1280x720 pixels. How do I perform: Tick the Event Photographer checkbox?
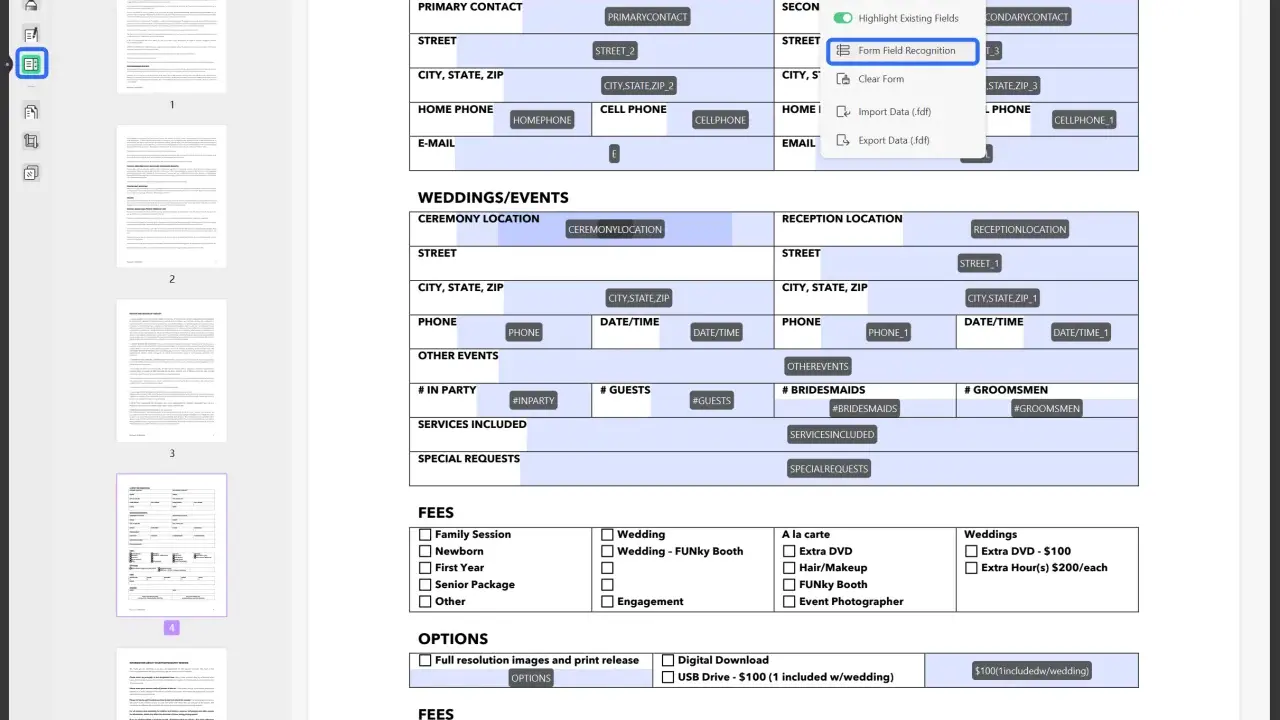click(x=789, y=601)
